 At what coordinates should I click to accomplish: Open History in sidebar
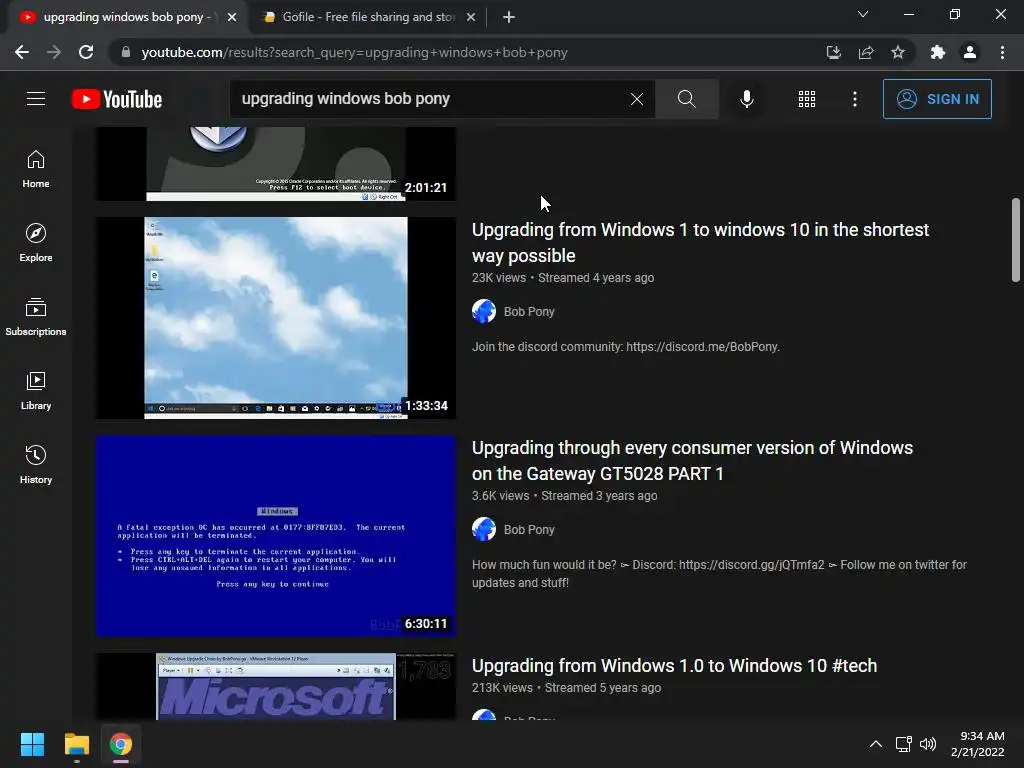click(x=36, y=464)
